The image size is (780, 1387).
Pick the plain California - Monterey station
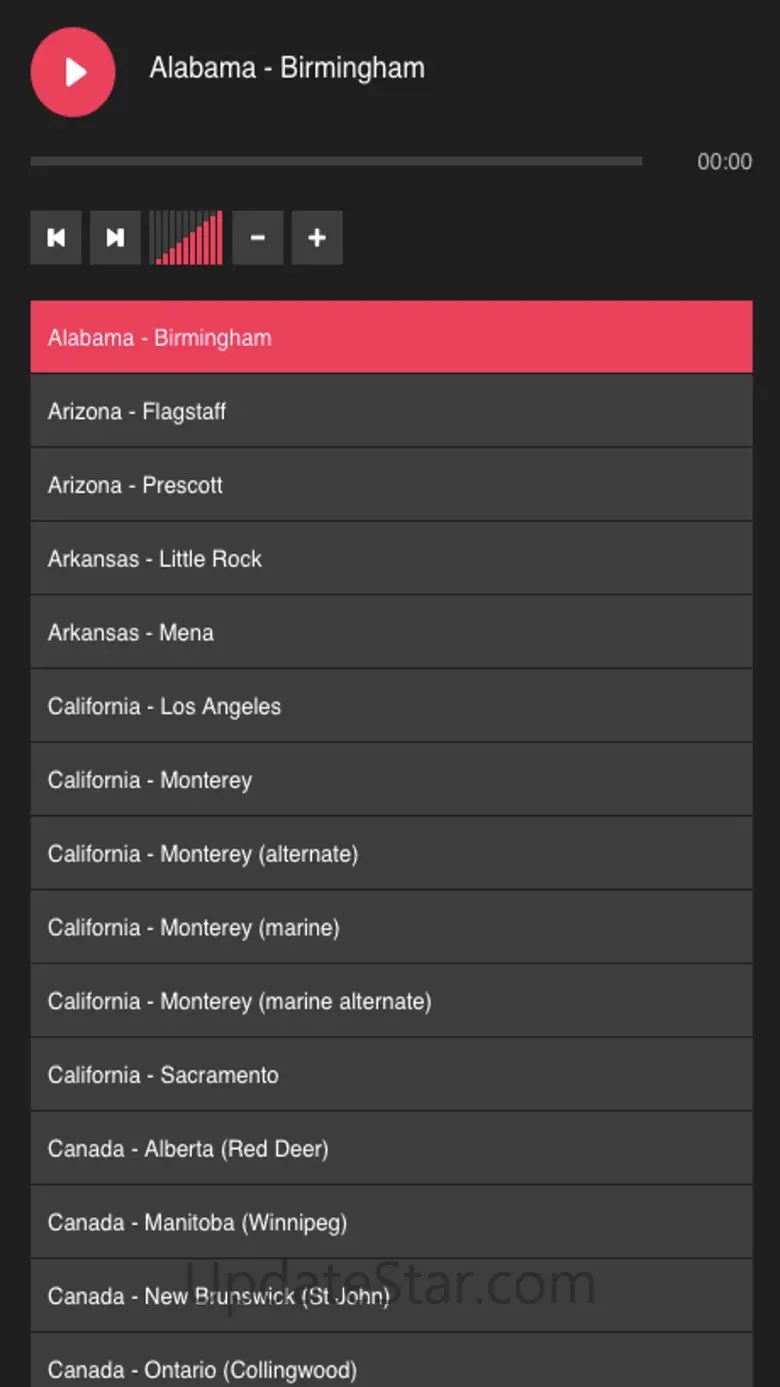[391, 780]
